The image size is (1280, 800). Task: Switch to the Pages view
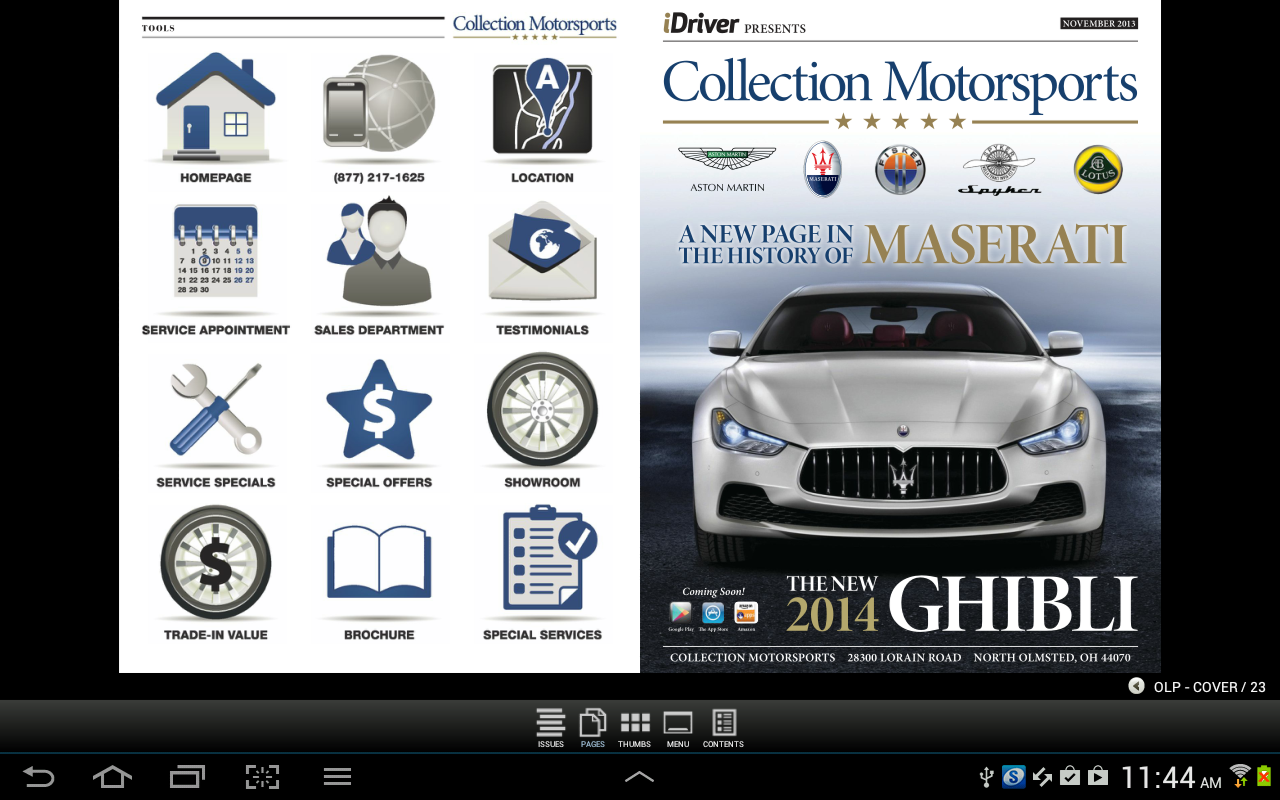pyautogui.click(x=593, y=728)
